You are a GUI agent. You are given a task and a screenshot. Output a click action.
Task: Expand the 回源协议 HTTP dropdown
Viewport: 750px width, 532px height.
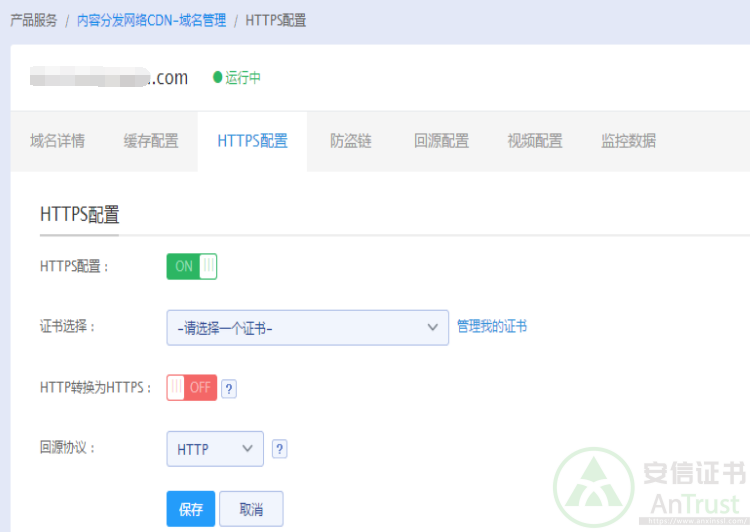pyautogui.click(x=214, y=449)
